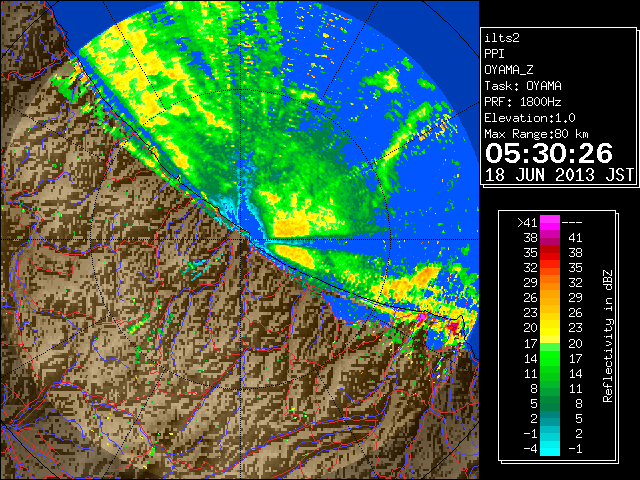Click the '---' legend label
Image resolution: width=640 pixels, height=480 pixels.
pos(572,222)
